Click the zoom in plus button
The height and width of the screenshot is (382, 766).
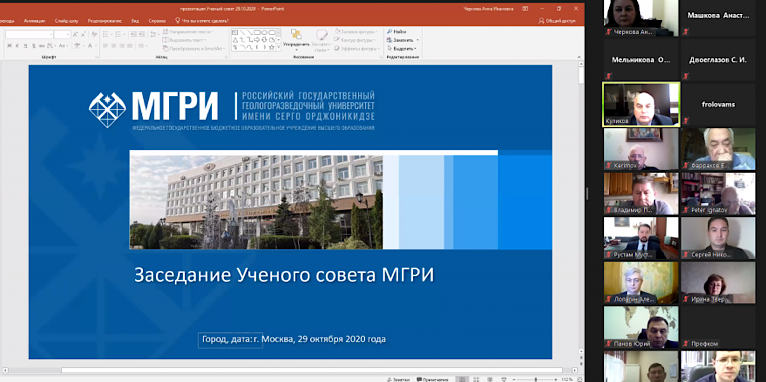pos(555,379)
